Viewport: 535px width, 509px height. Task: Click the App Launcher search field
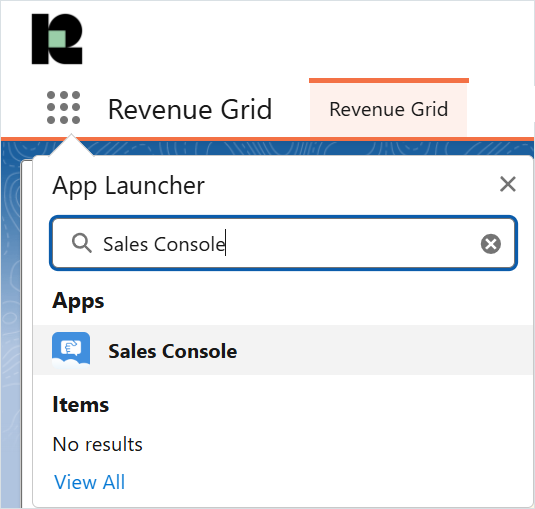[284, 244]
